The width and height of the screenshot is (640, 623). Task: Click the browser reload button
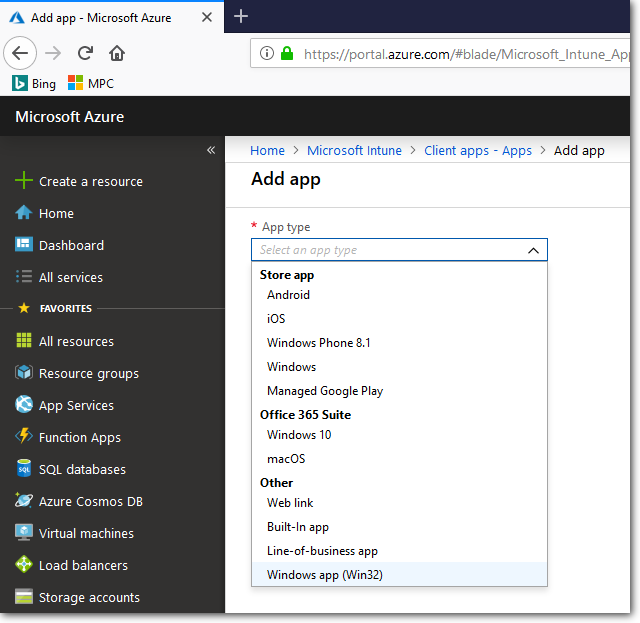(85, 54)
